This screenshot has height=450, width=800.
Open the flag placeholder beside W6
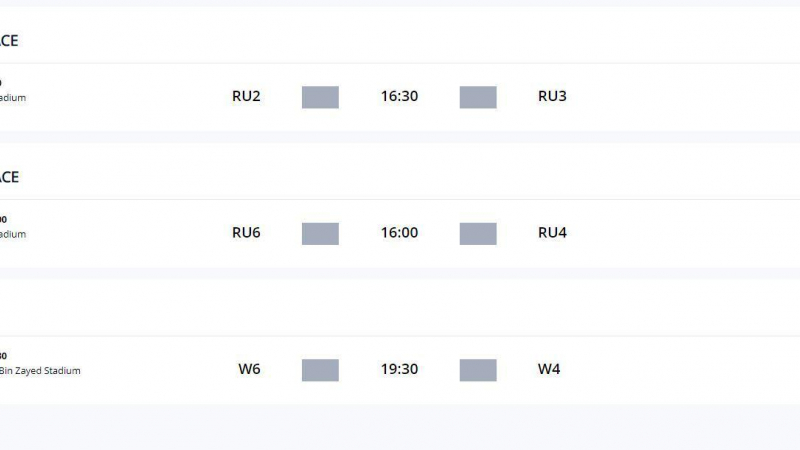tap(320, 370)
